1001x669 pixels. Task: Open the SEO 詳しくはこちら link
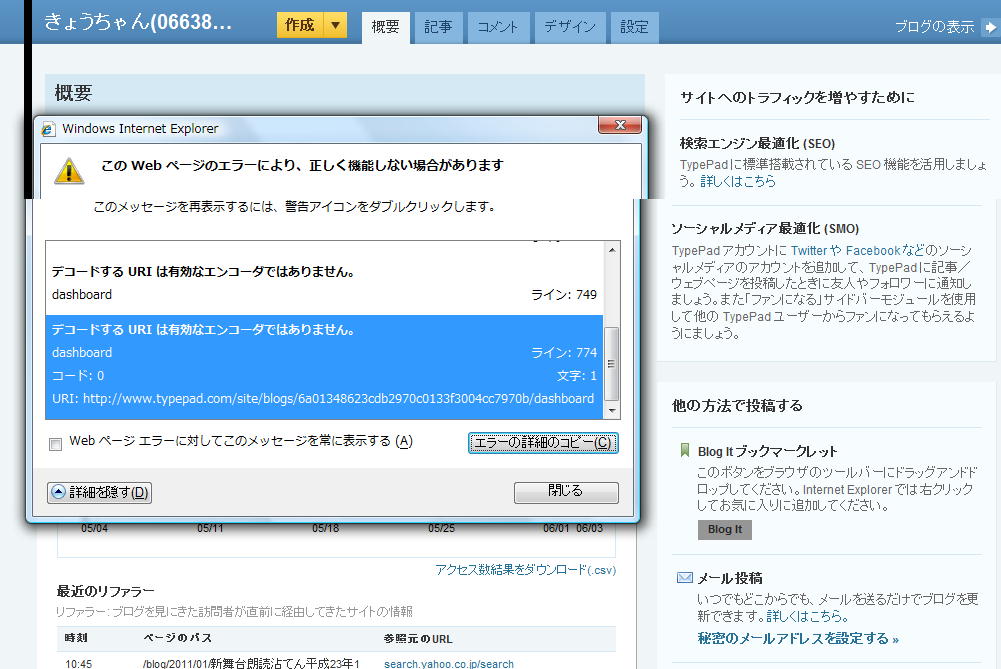pos(738,181)
